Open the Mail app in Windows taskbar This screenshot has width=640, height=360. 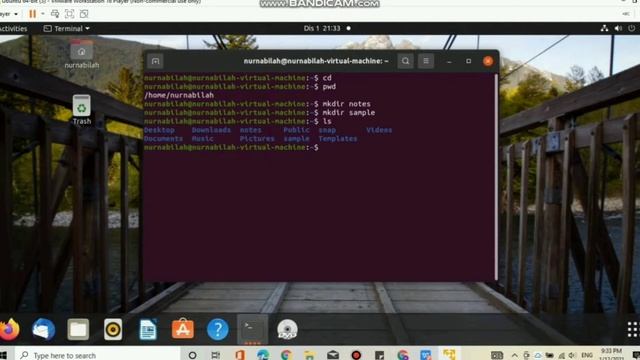click(333, 355)
